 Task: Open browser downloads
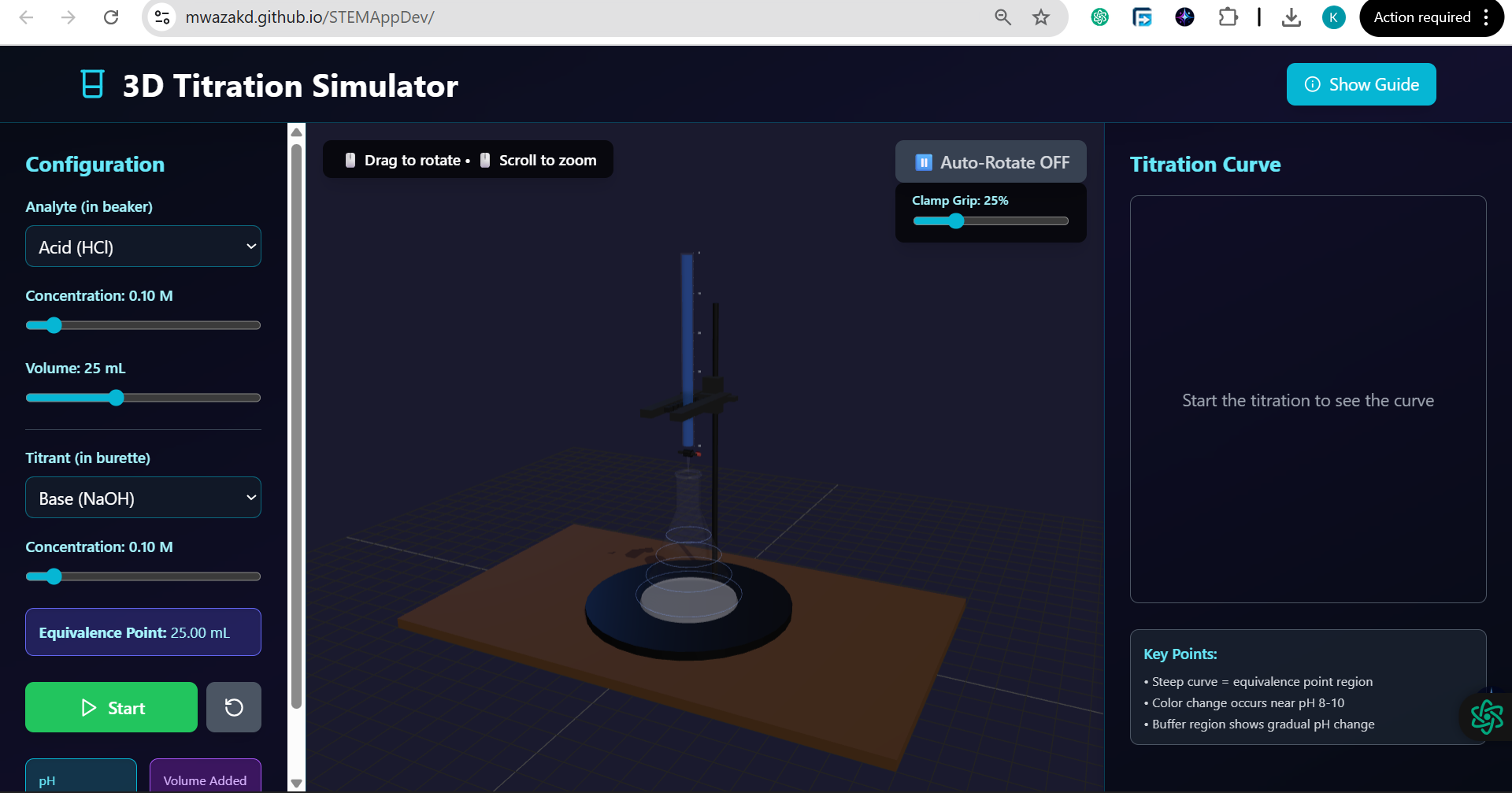[x=1291, y=17]
